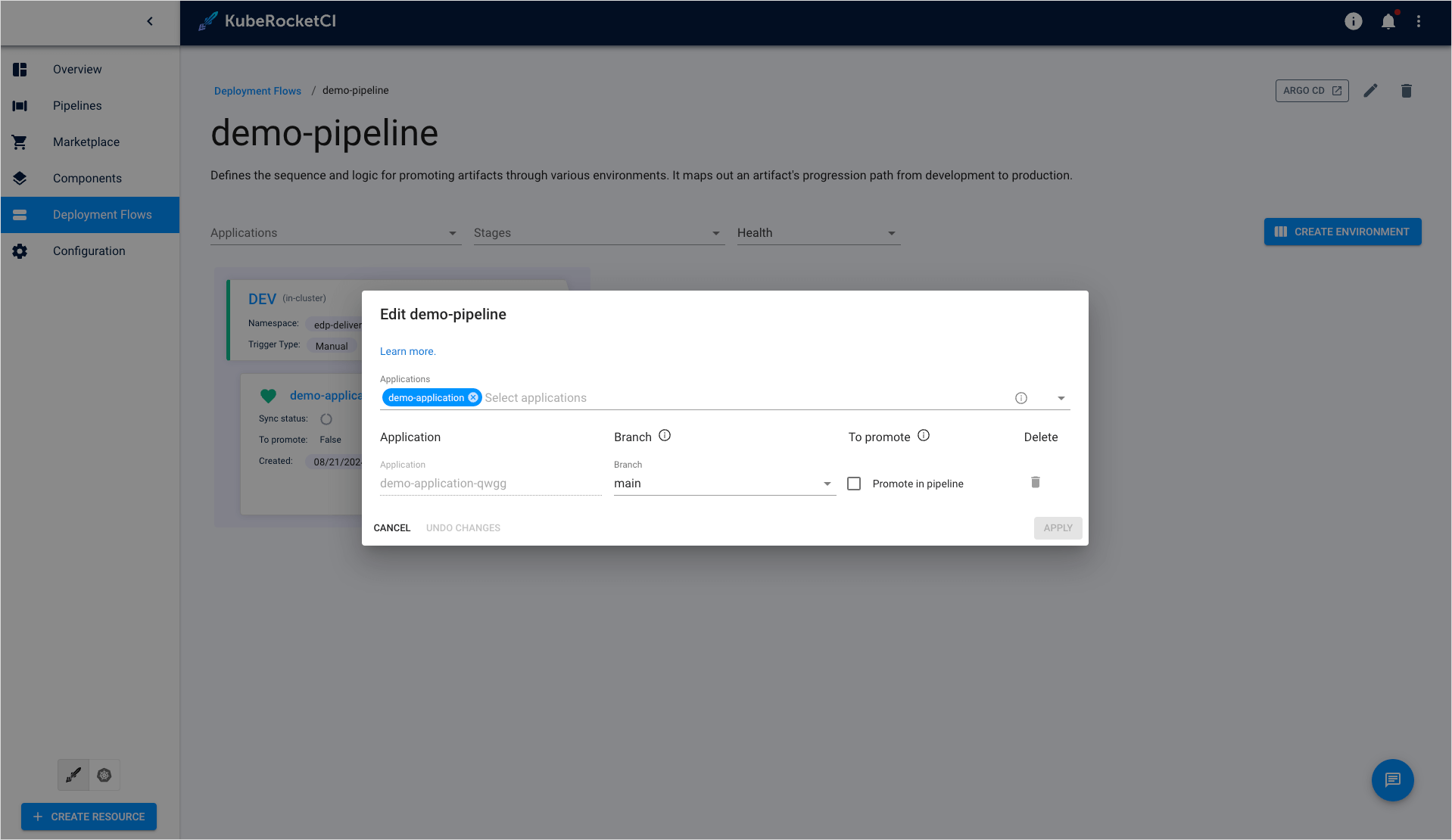Open Components using its layers icon

(20, 178)
